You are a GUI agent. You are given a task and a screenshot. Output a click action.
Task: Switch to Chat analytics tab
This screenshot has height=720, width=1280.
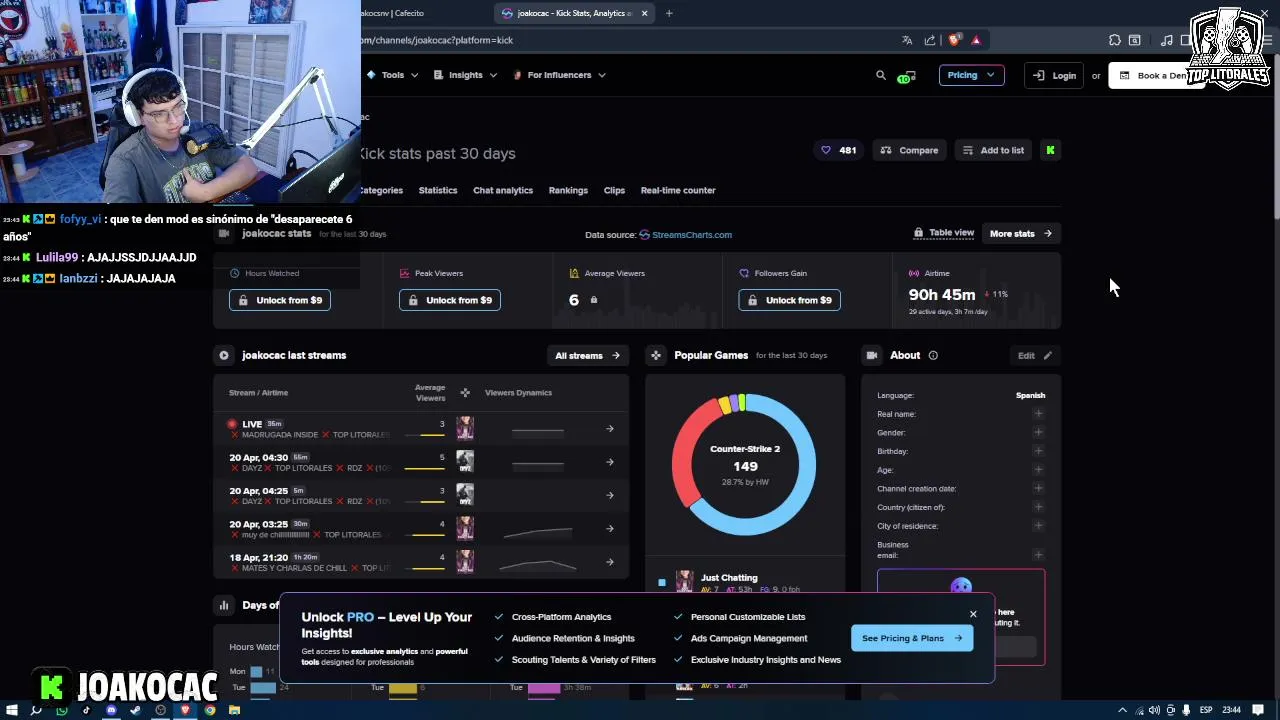click(503, 190)
